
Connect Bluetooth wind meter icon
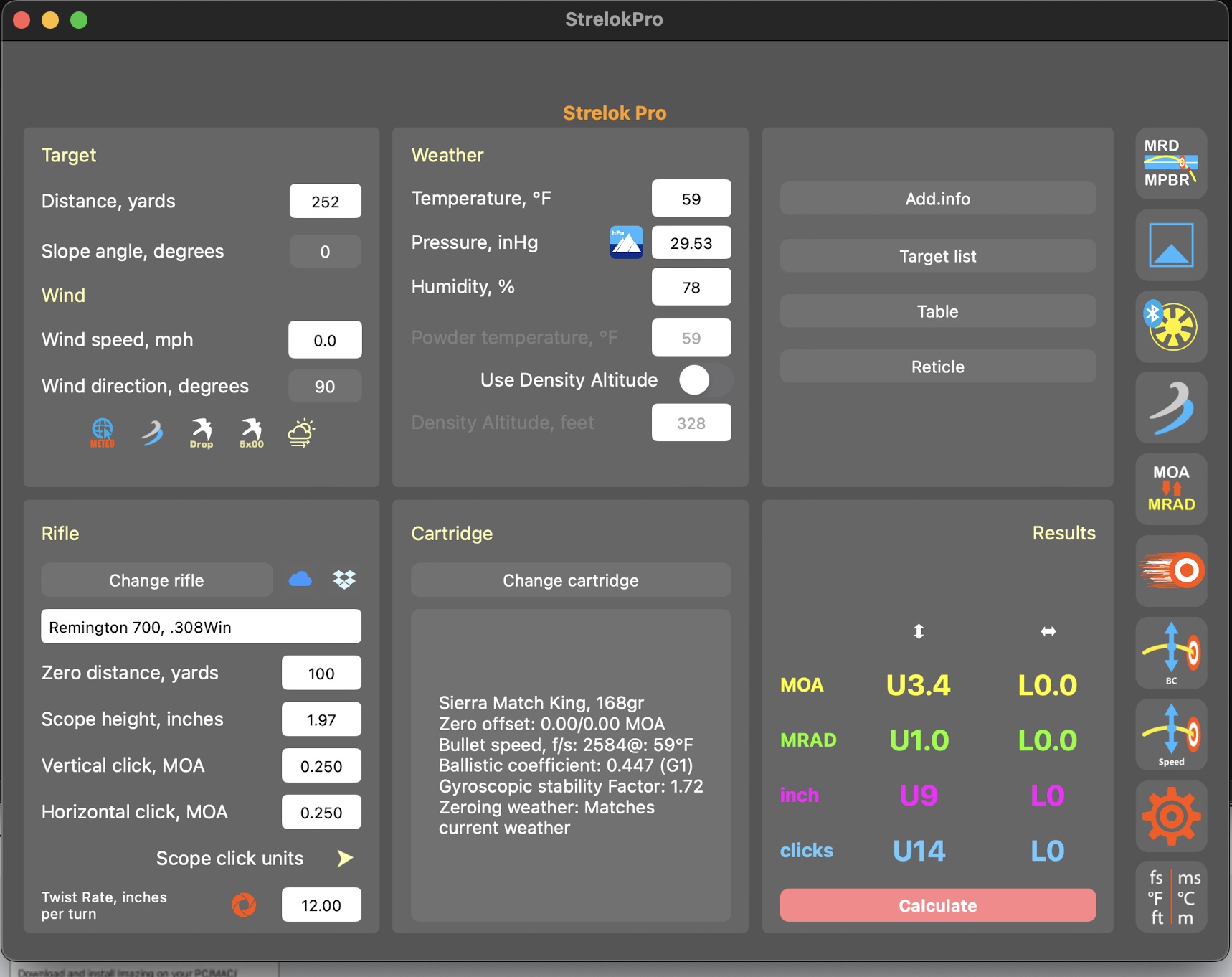point(1171,327)
